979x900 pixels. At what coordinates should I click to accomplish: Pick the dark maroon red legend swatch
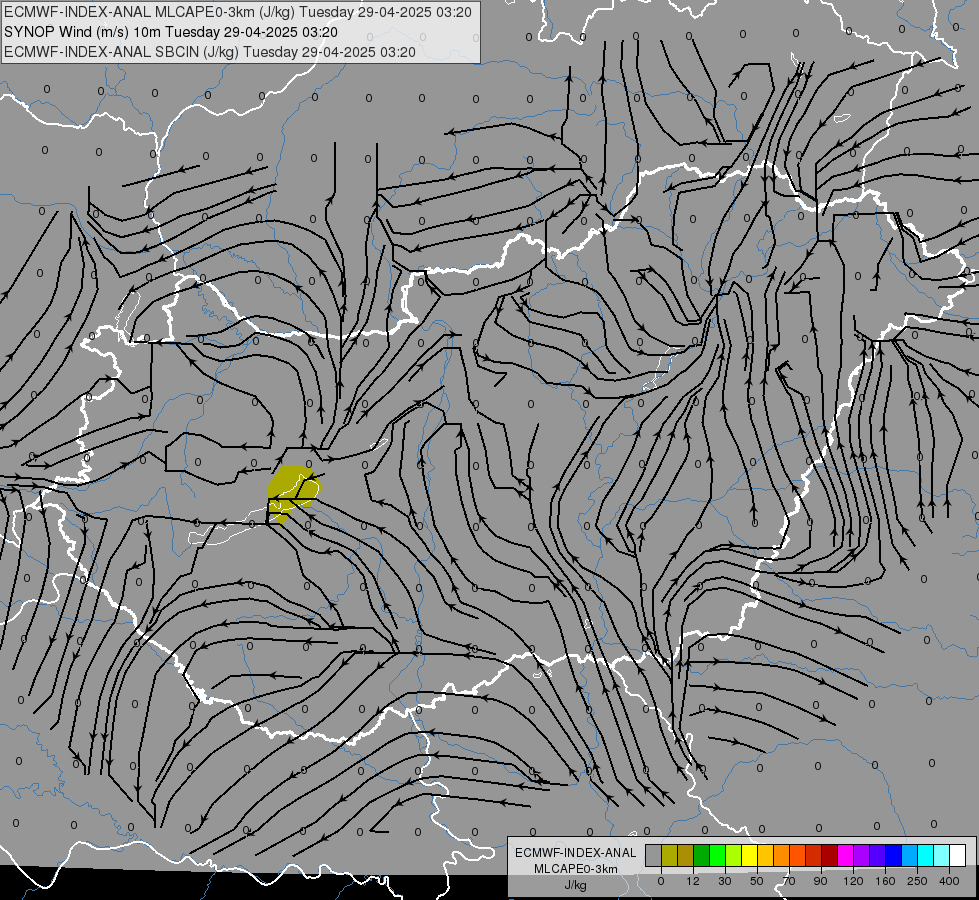pyautogui.click(x=829, y=855)
